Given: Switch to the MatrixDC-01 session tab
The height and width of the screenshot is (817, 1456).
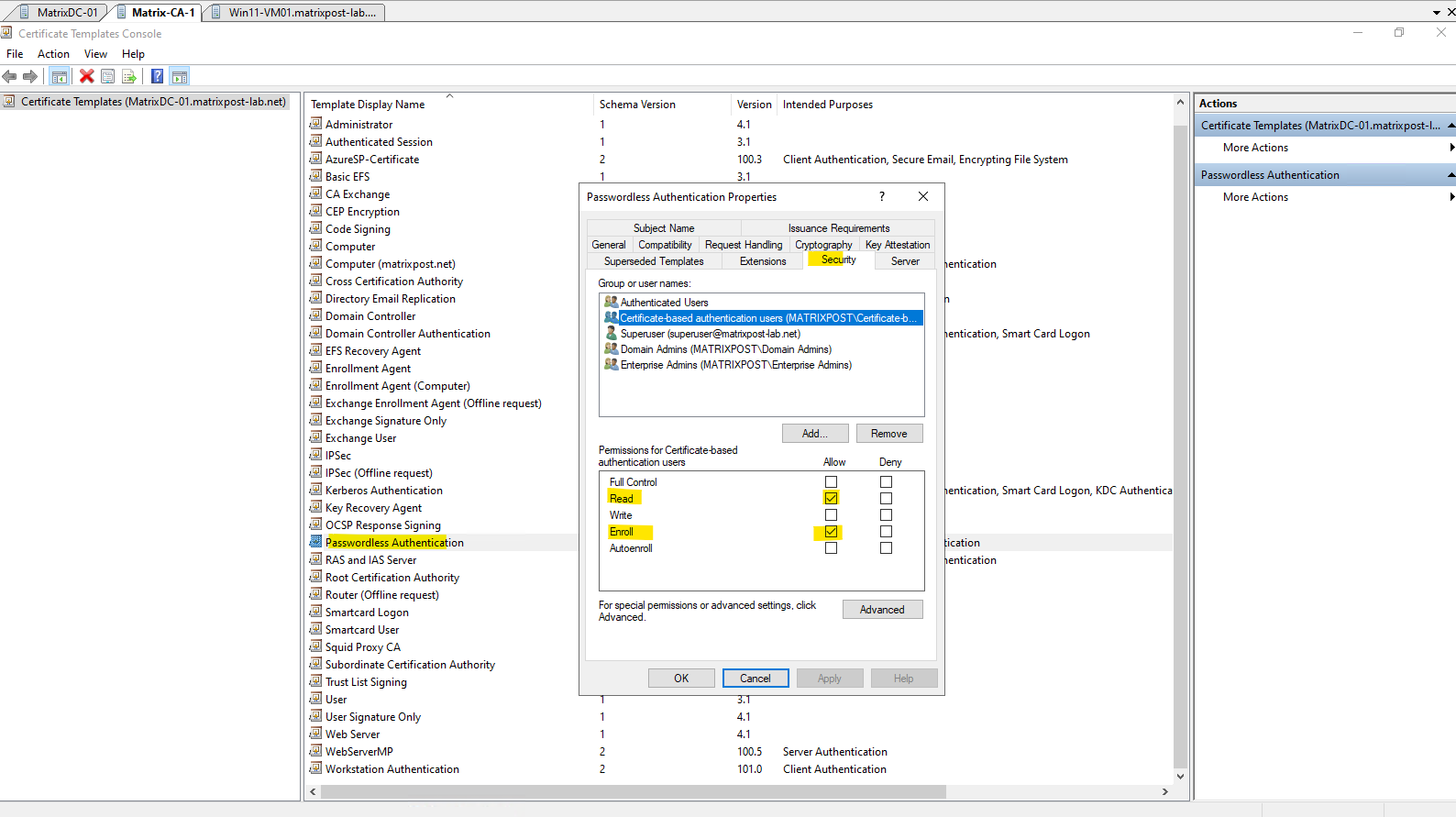Looking at the screenshot, I should pyautogui.click(x=61, y=12).
